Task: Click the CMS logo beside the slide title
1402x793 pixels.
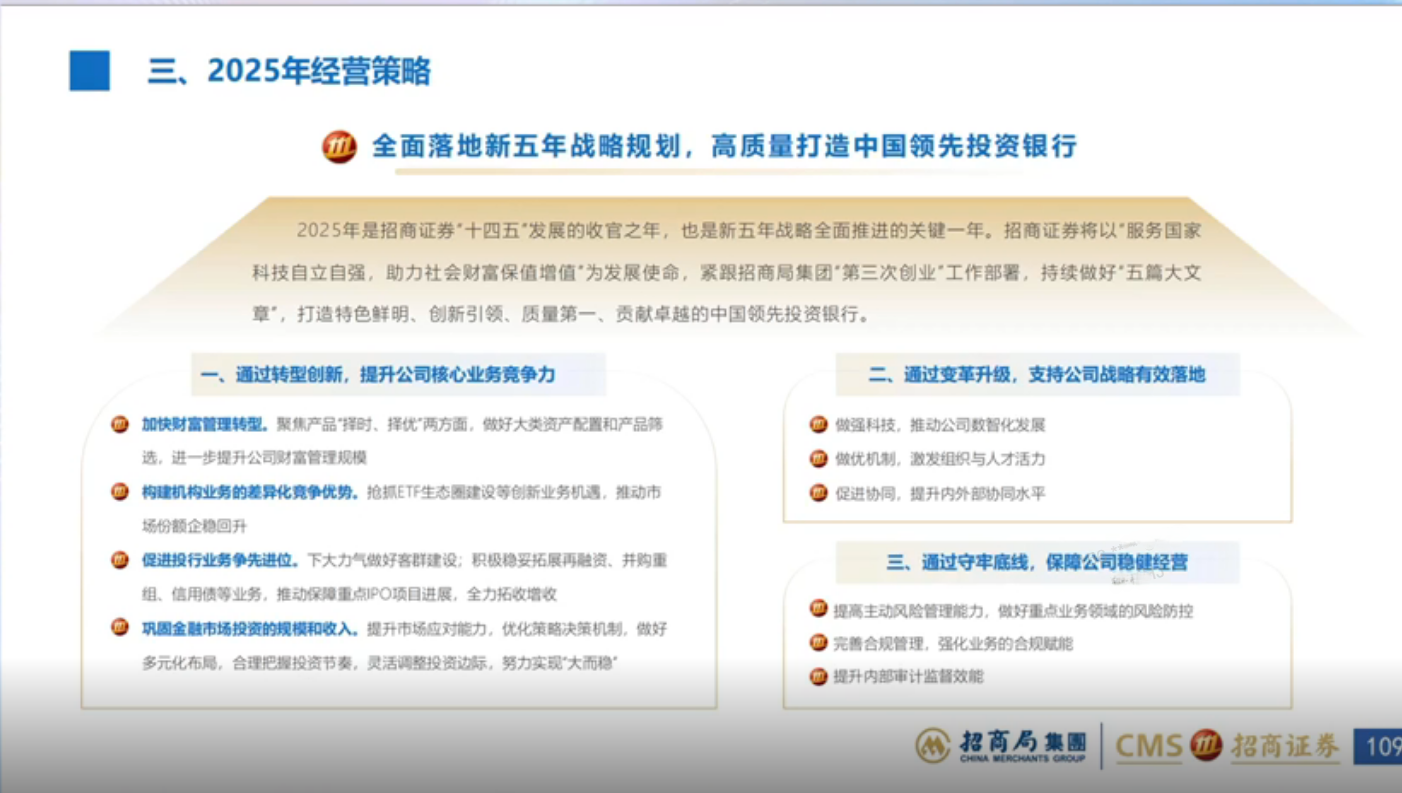Action: click(x=339, y=146)
